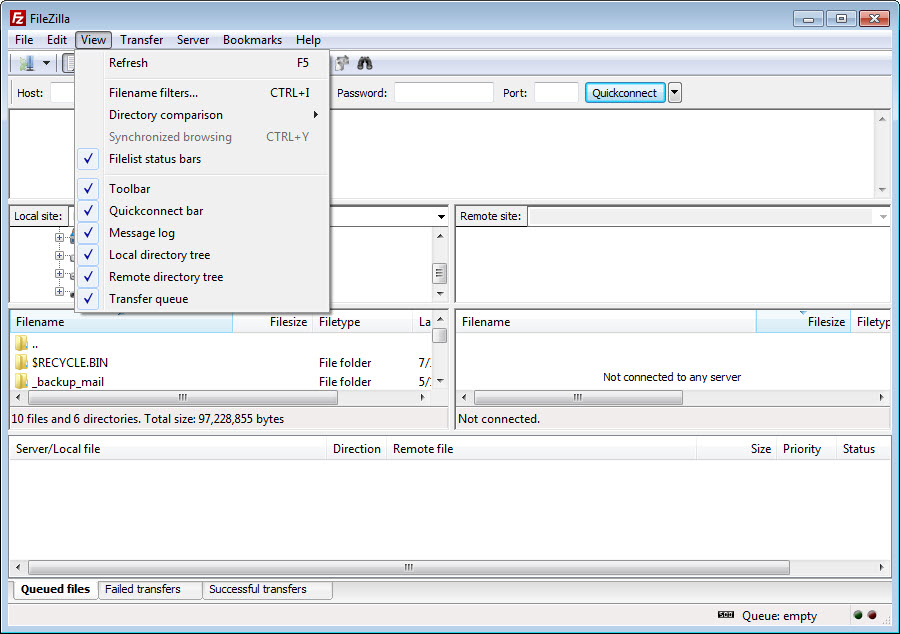Open the Bookmarks menu

[x=253, y=40]
